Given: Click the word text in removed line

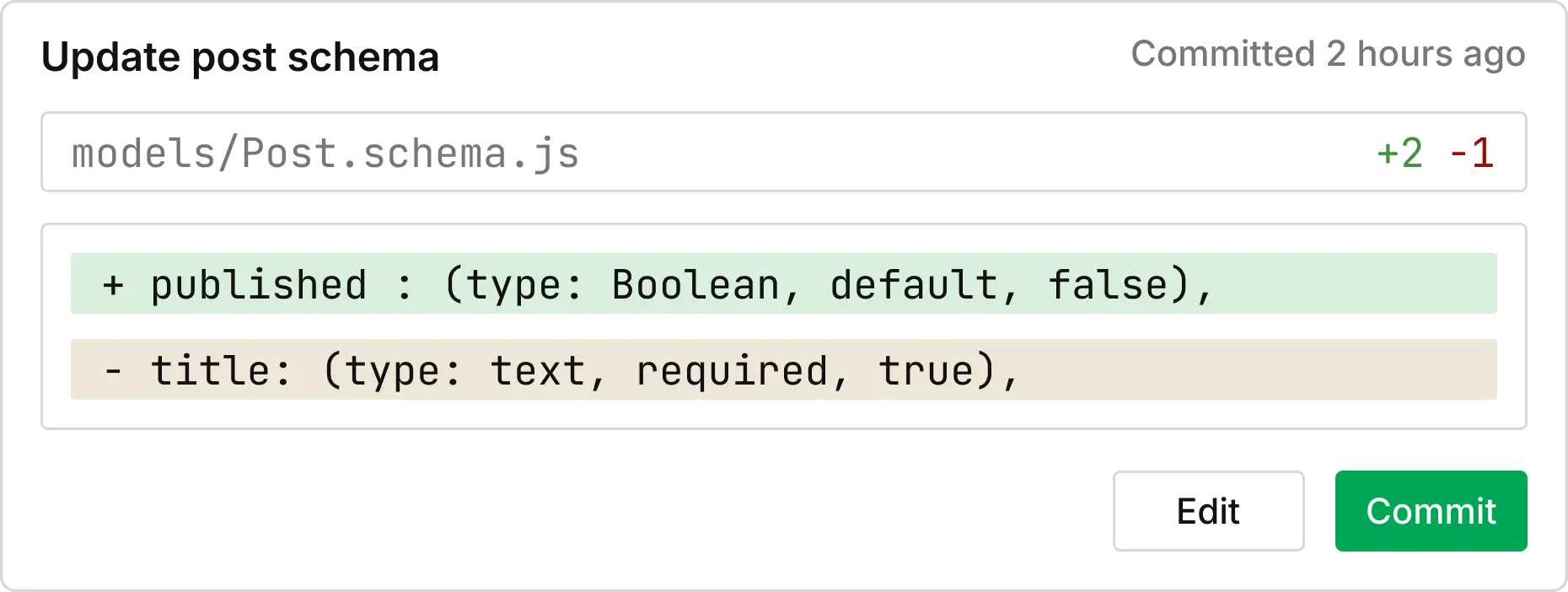Looking at the screenshot, I should [x=537, y=371].
